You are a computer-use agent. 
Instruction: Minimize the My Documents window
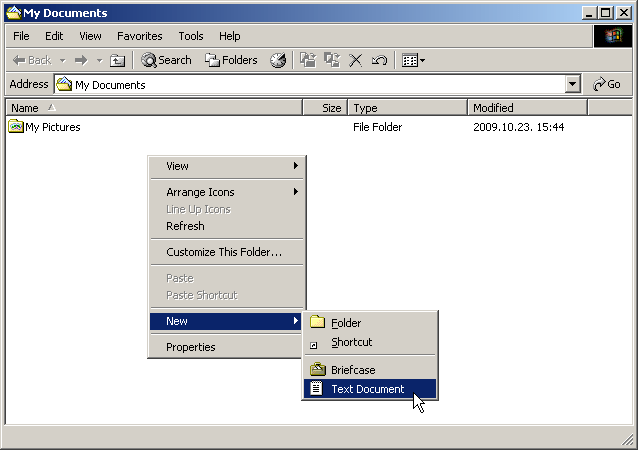(589, 13)
